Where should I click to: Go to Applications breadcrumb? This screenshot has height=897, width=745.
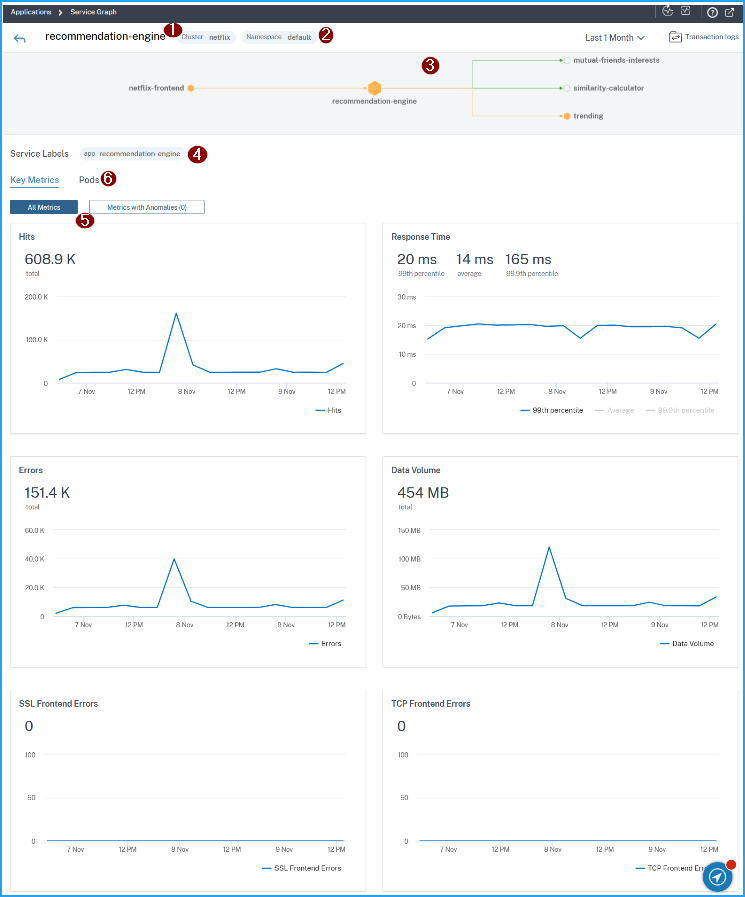click(31, 12)
